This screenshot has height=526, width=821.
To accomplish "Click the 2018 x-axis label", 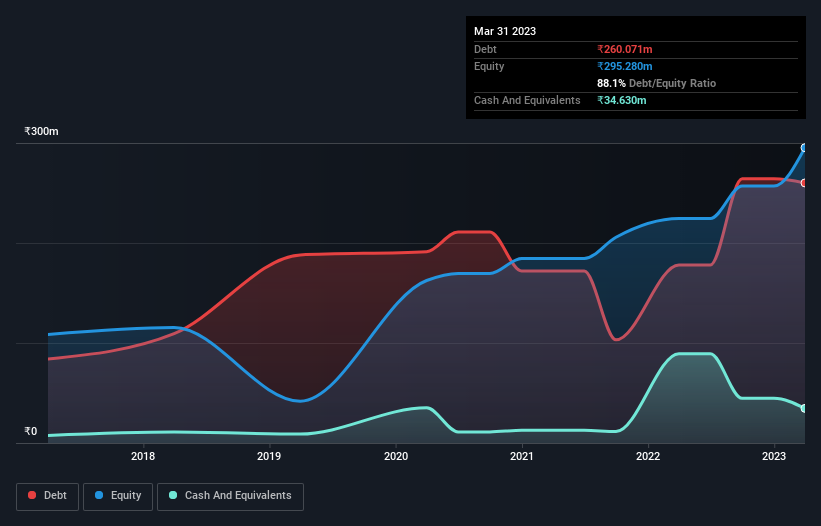I will click(143, 456).
